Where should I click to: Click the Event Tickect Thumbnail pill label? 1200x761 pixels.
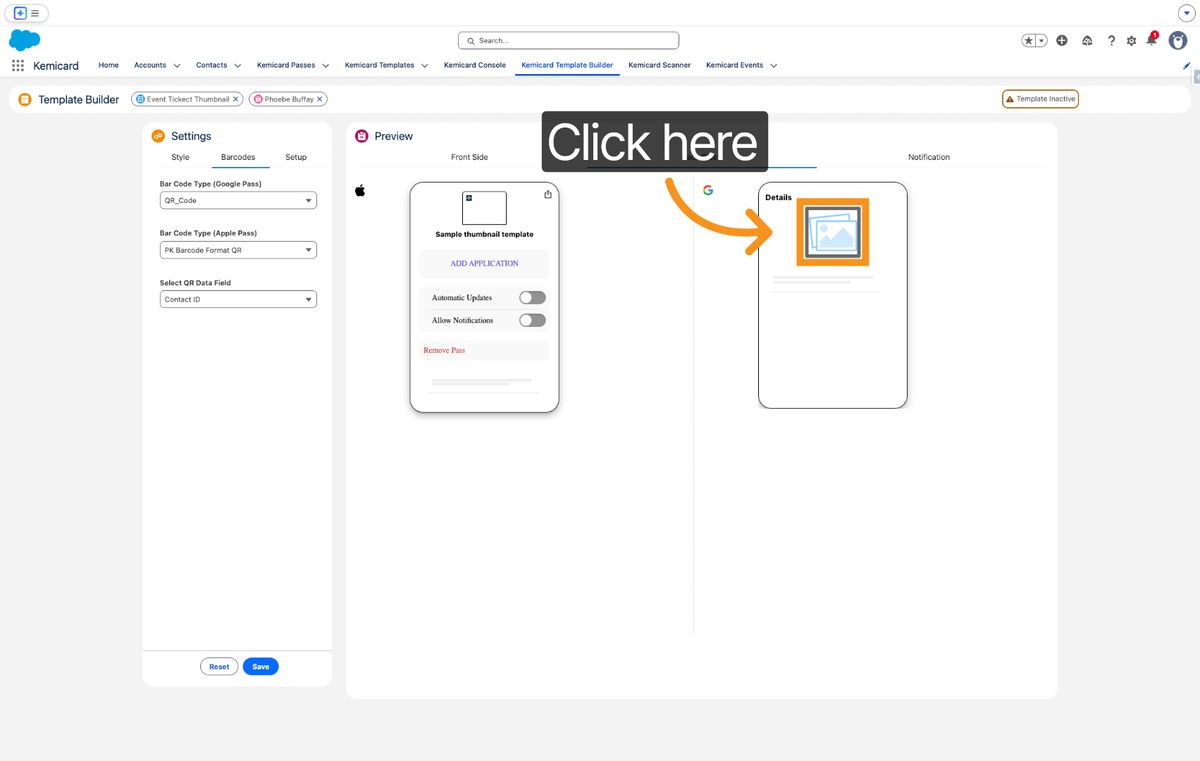tap(188, 99)
